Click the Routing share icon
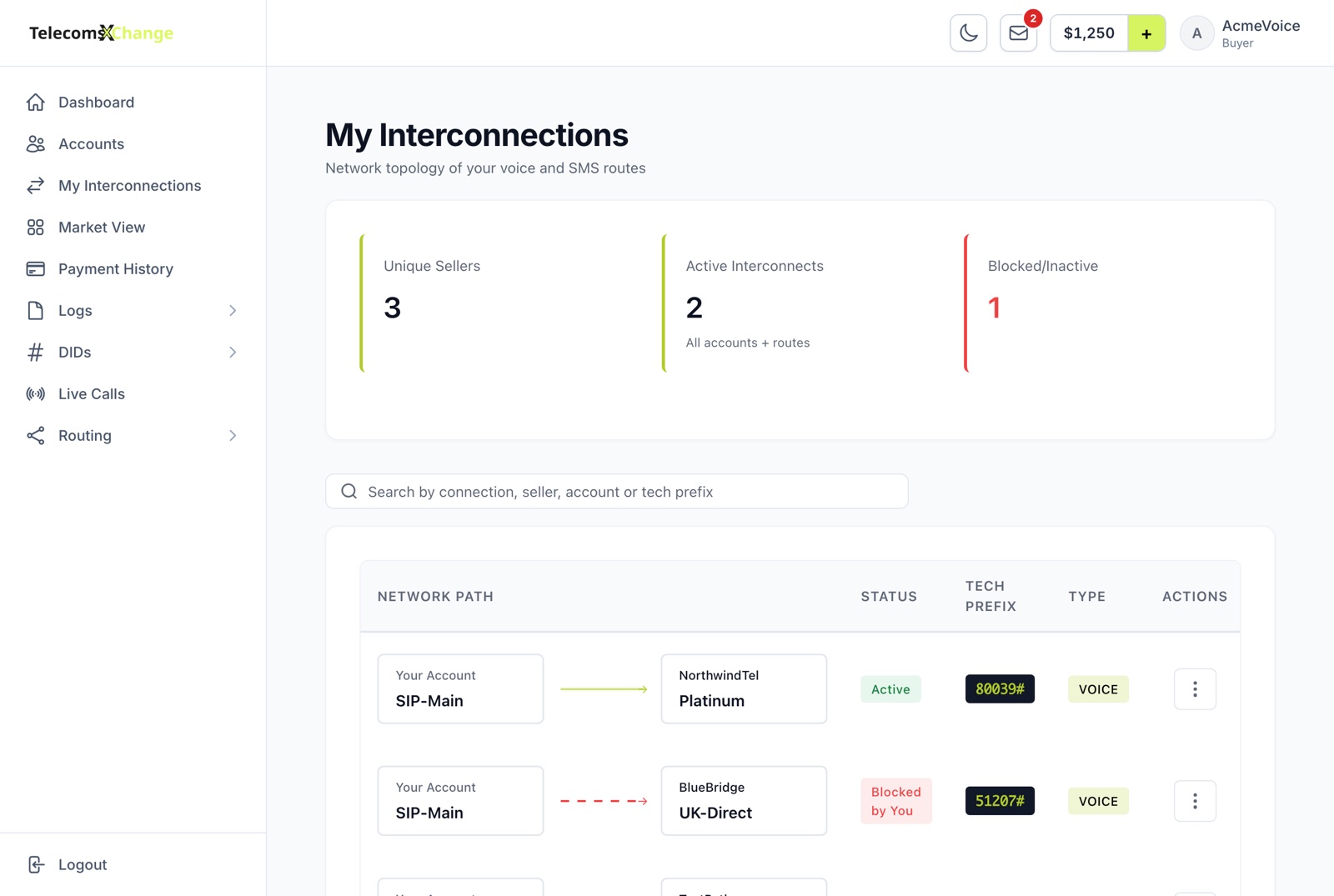This screenshot has height=896, width=1334. click(35, 435)
